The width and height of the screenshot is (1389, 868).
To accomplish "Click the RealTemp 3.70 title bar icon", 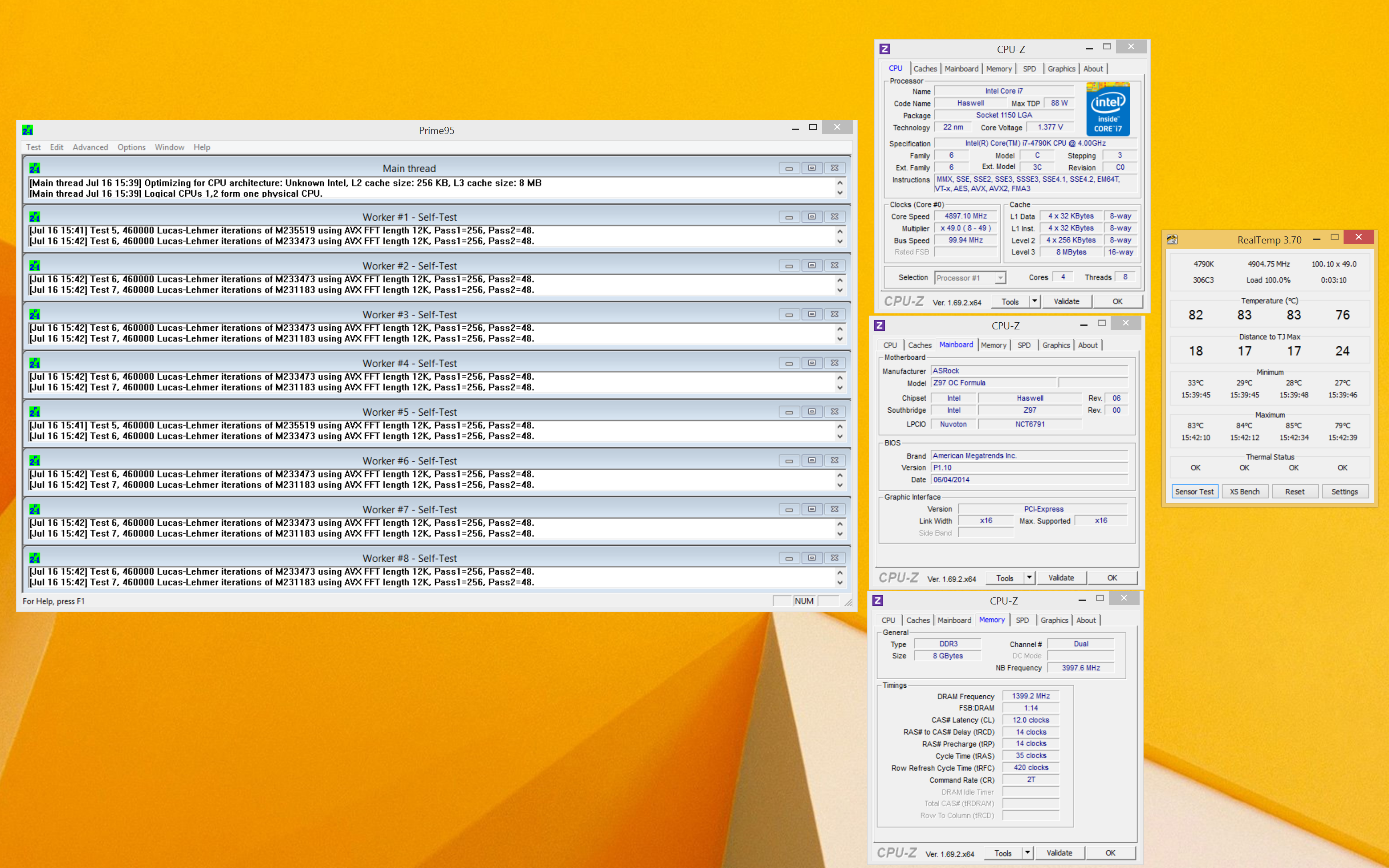I will [x=1173, y=240].
